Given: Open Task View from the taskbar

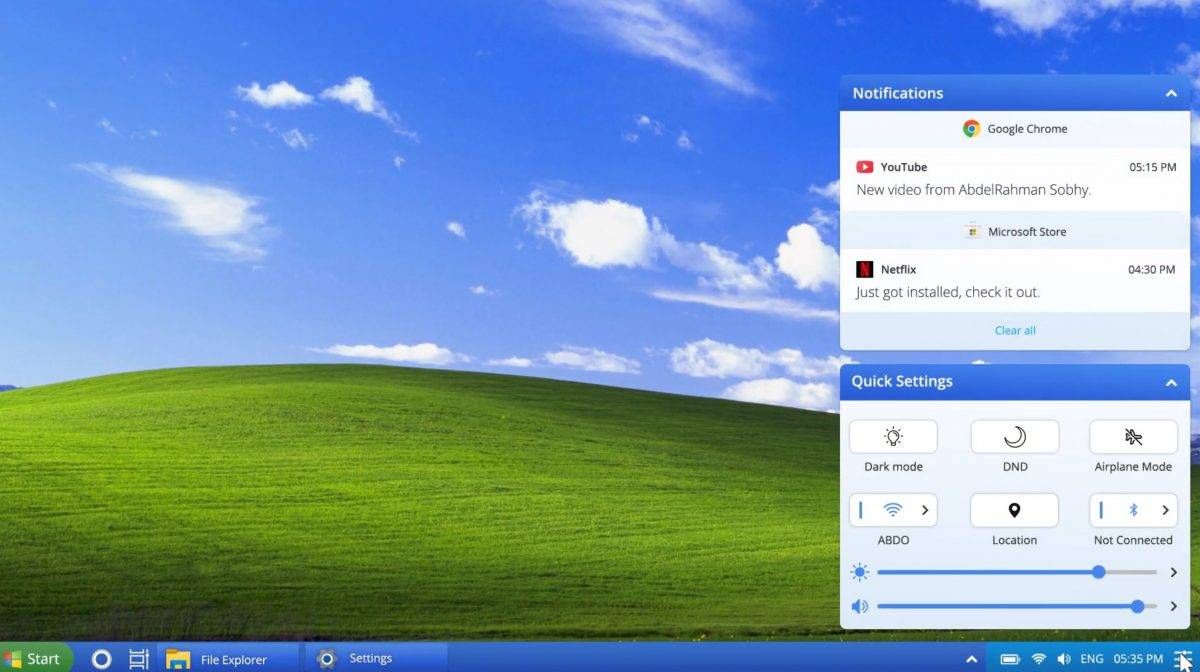Looking at the screenshot, I should click(138, 659).
